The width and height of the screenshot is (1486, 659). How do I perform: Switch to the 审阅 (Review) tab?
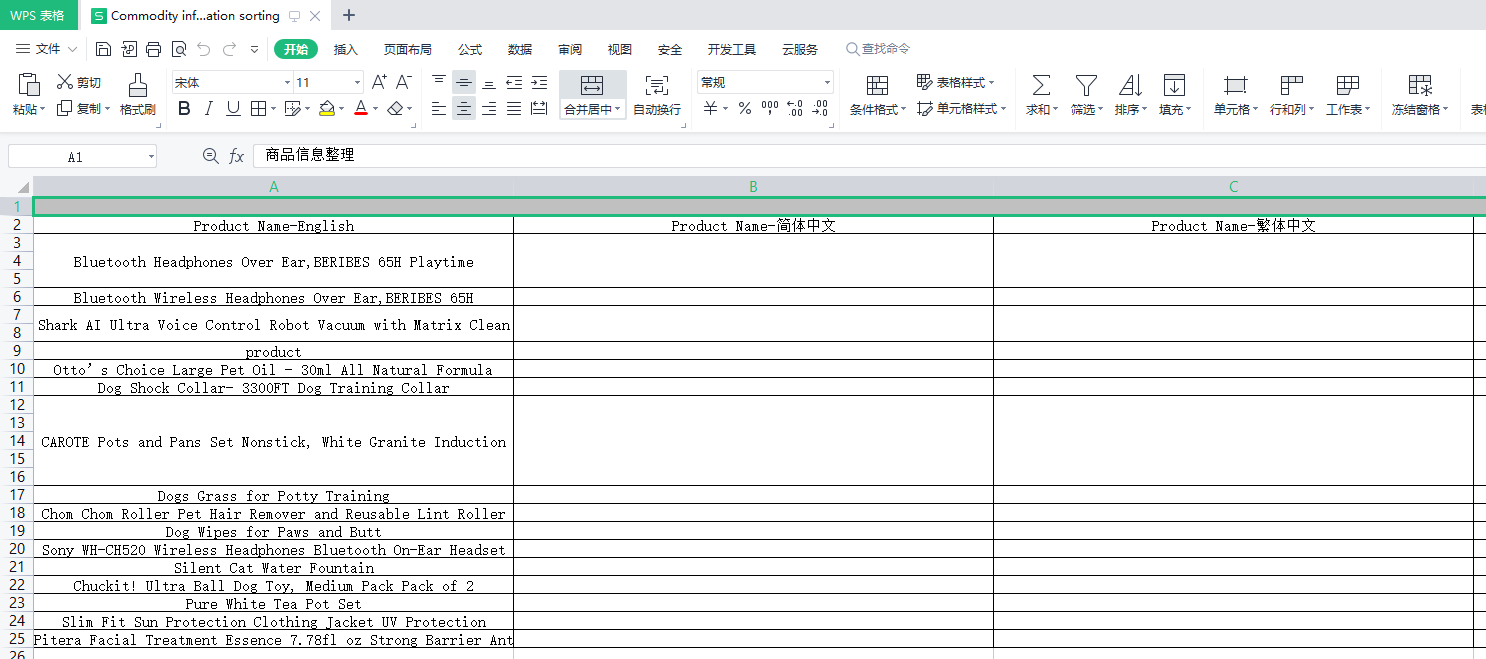570,49
